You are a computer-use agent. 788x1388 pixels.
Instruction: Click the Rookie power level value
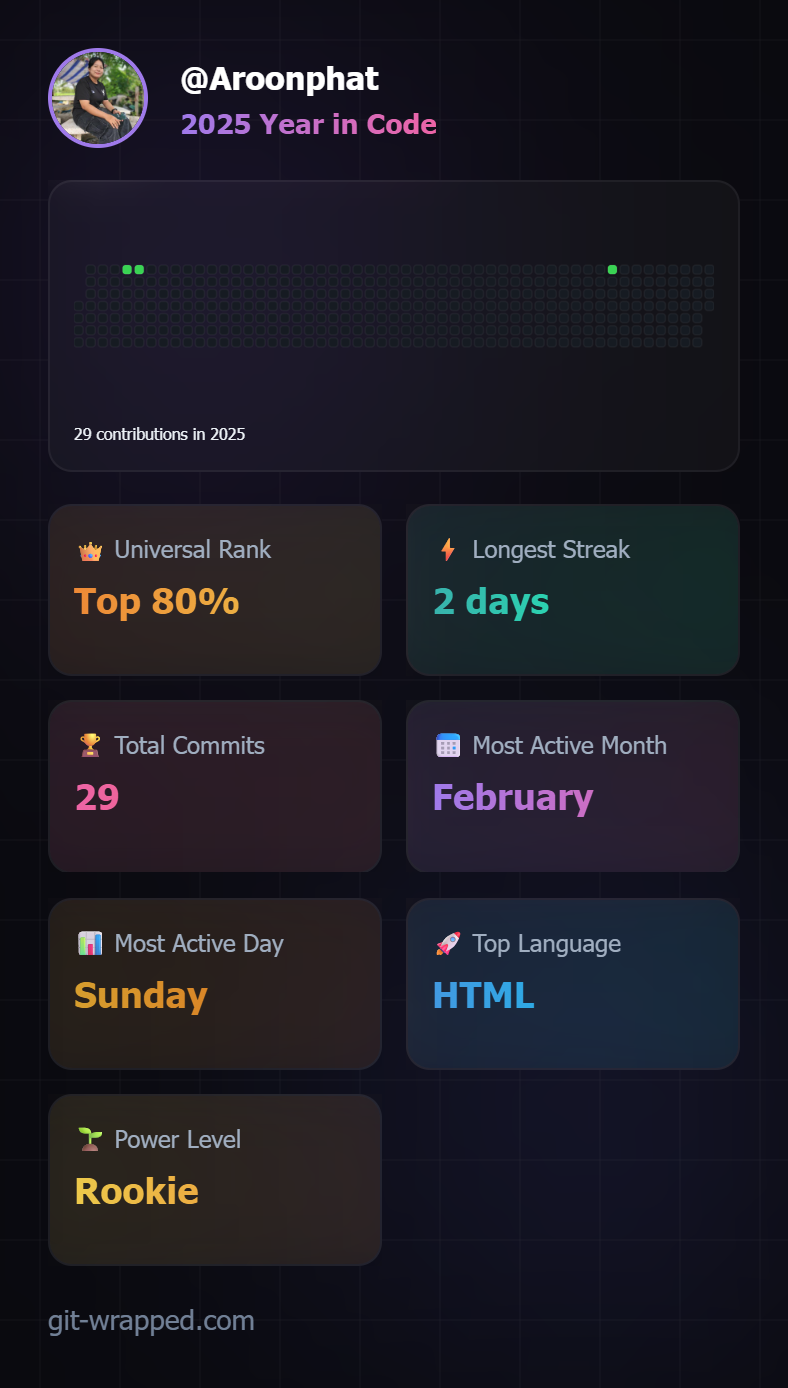coord(136,1192)
